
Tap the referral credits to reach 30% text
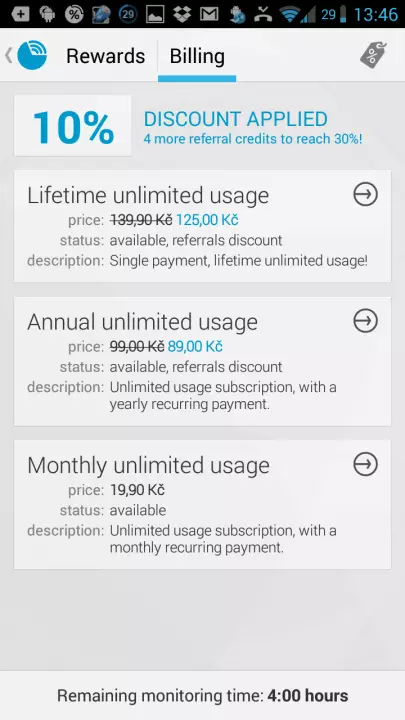click(253, 139)
